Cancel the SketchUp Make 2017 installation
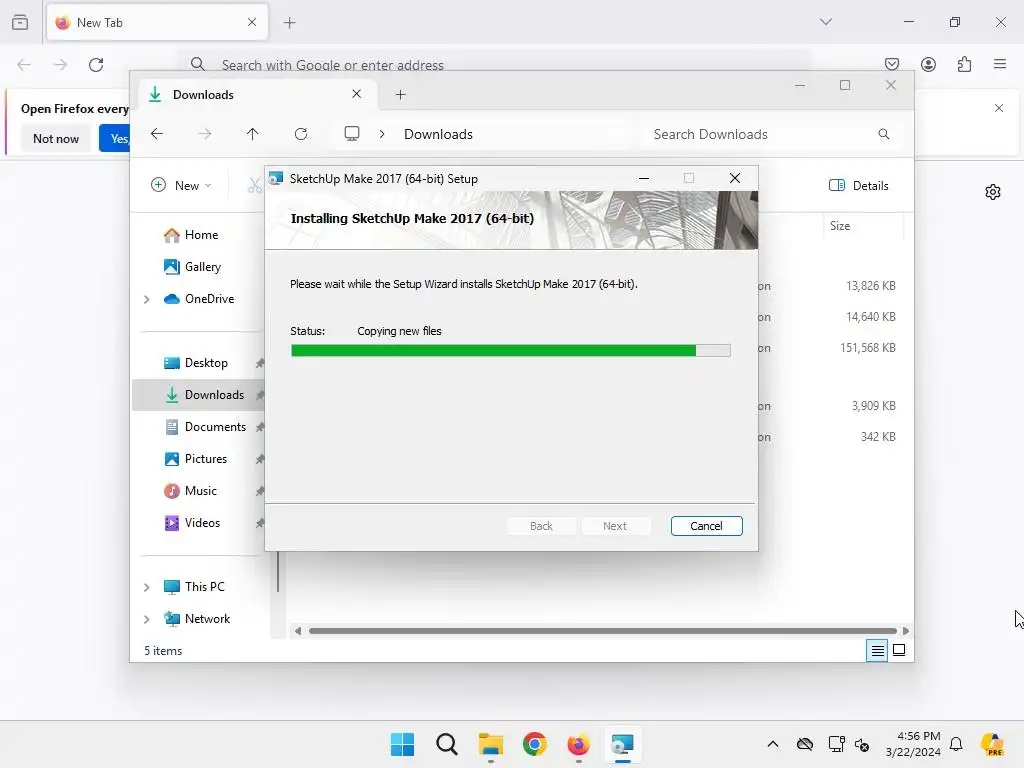 click(x=706, y=526)
